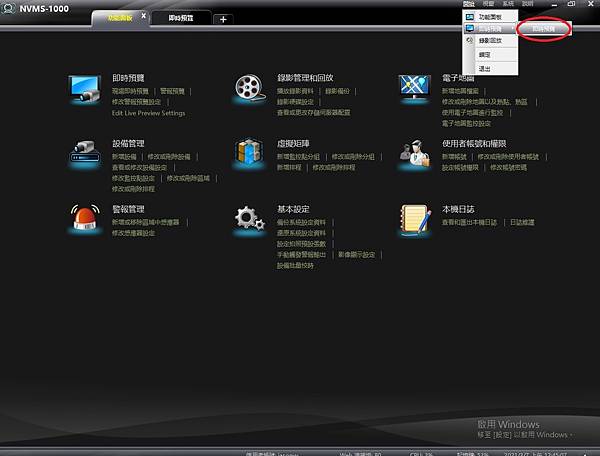Click the 警報管理 section heading
The width and height of the screenshot is (600, 456).
(x=128, y=209)
